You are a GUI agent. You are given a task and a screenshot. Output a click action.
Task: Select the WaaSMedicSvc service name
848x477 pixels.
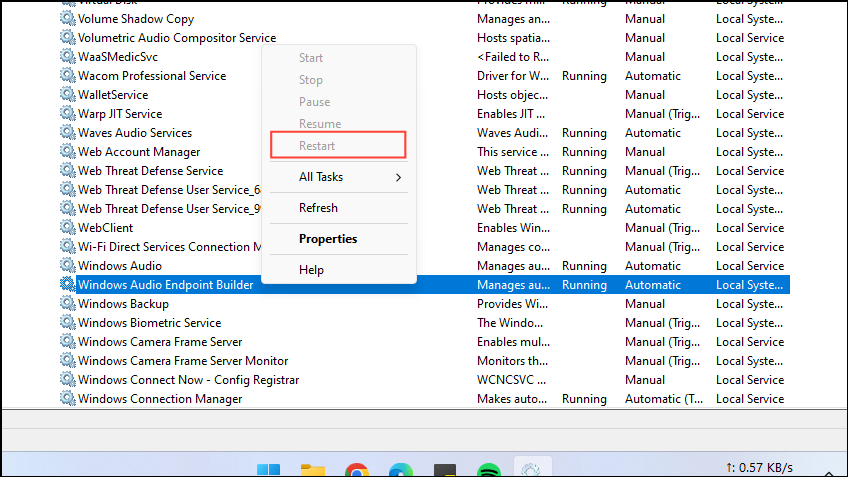pyautogui.click(x=118, y=56)
